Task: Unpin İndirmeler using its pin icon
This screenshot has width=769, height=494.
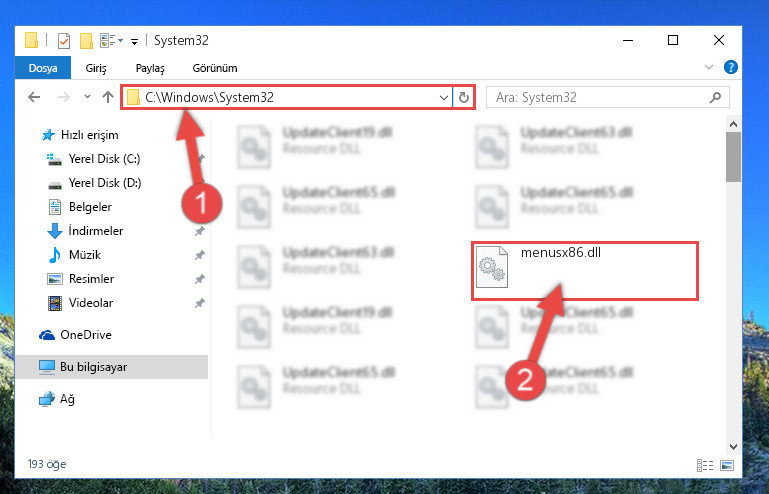Action: (x=200, y=231)
